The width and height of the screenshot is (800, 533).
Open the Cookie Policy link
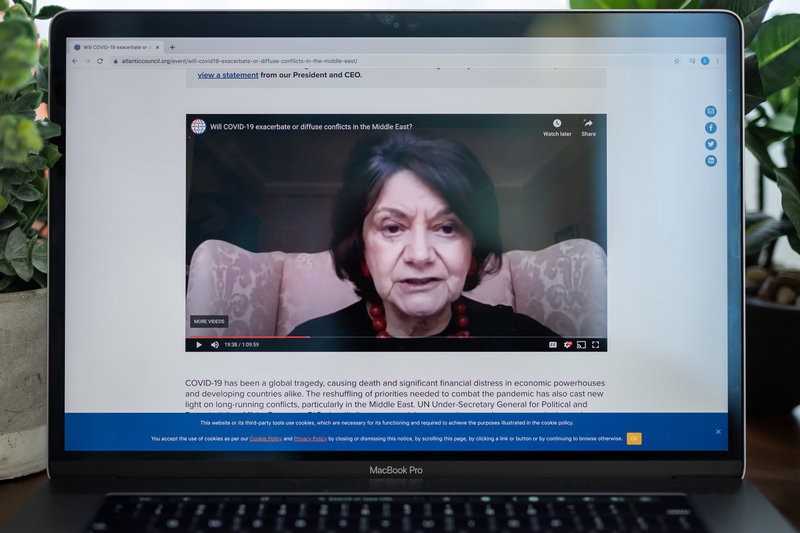coord(266,439)
